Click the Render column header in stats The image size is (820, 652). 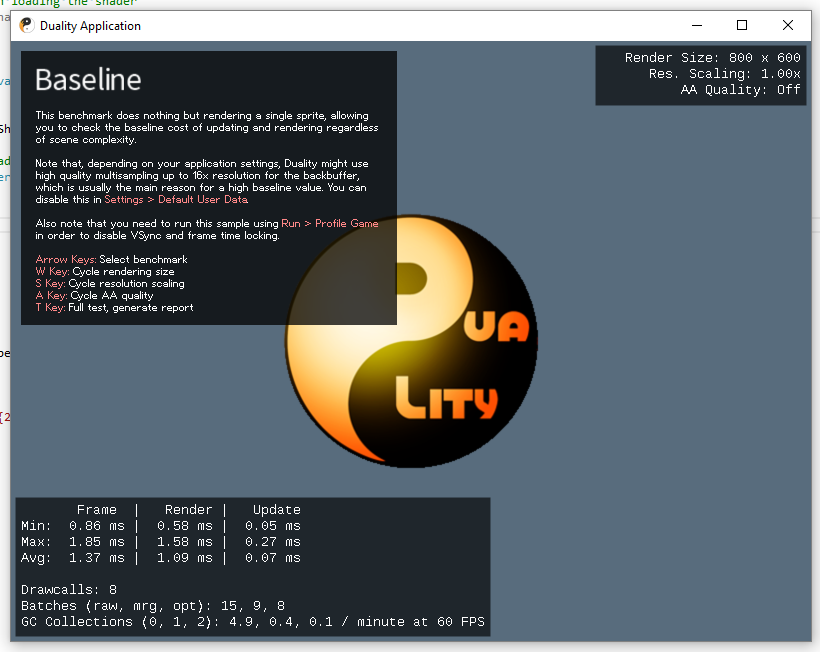(188, 510)
